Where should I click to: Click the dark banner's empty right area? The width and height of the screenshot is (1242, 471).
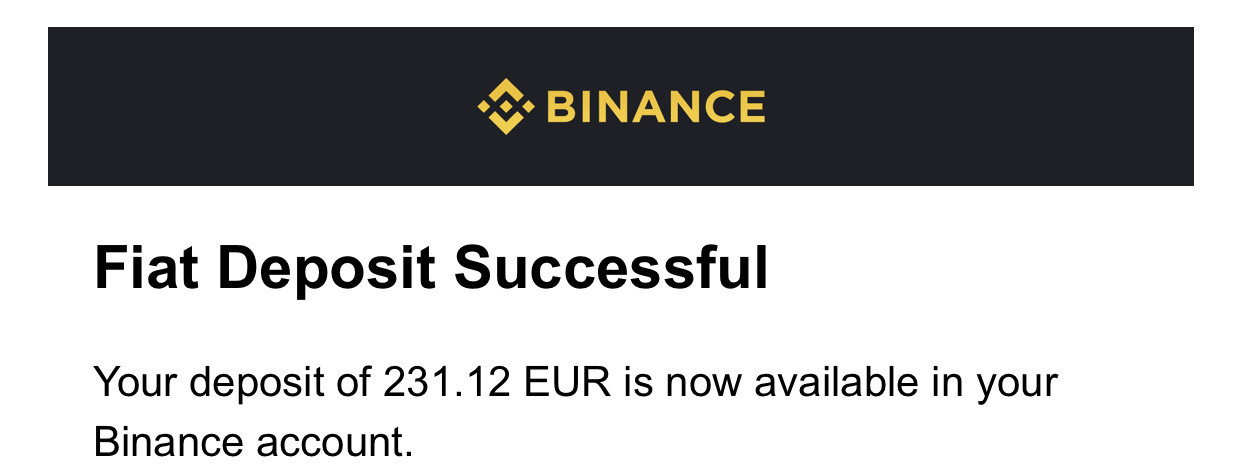point(980,106)
